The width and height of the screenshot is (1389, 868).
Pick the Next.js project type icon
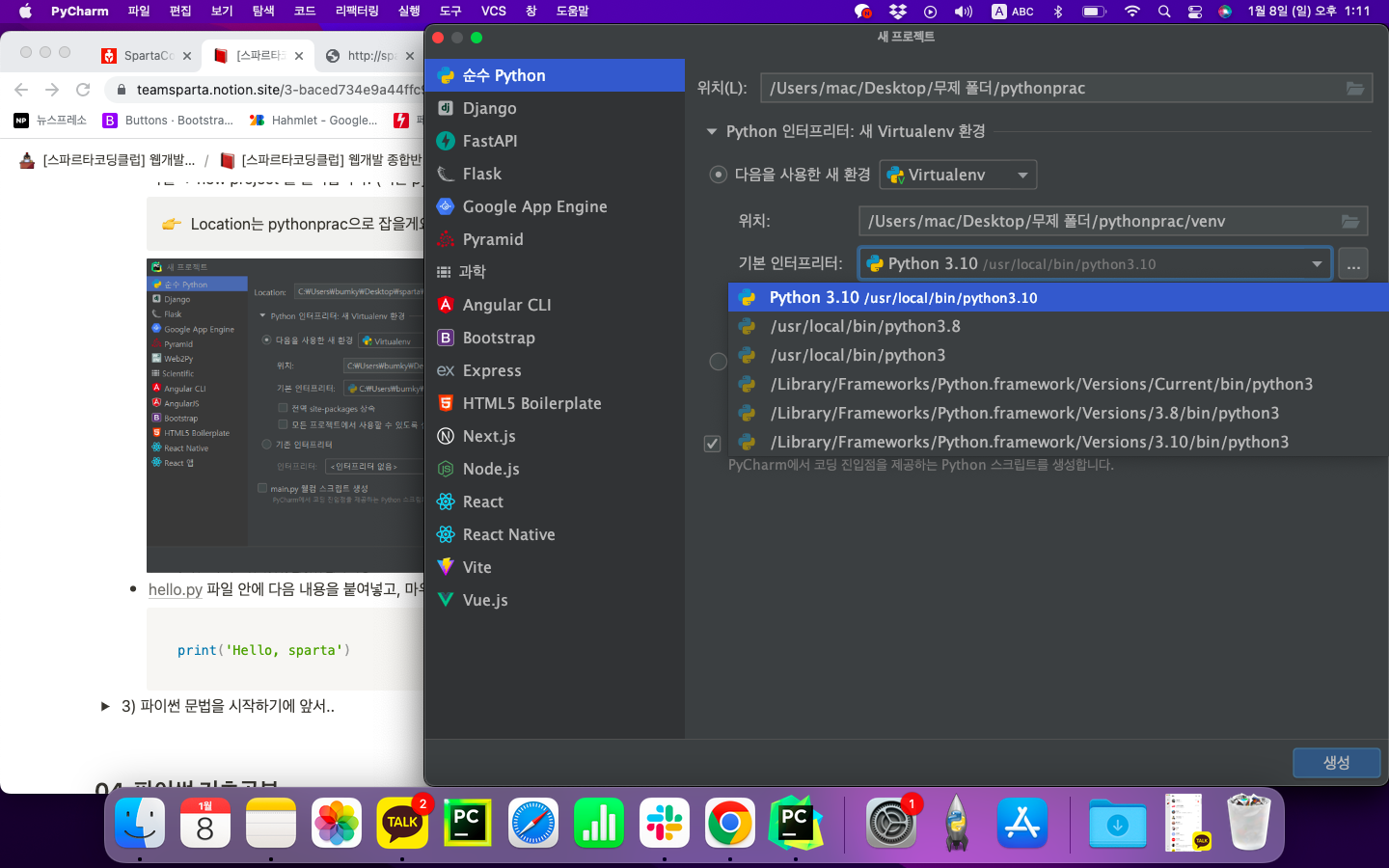(445, 436)
